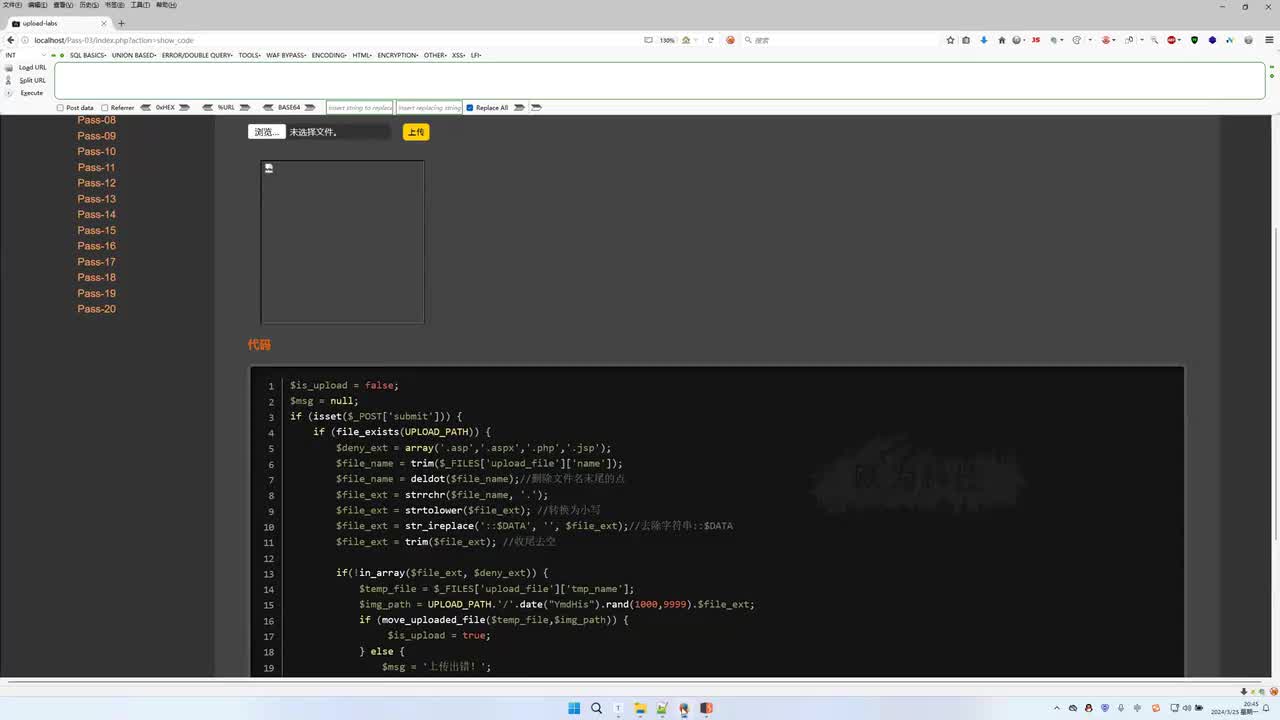Select the upload-labs browser tab
Viewport: 1280px width, 720px height.
58,23
